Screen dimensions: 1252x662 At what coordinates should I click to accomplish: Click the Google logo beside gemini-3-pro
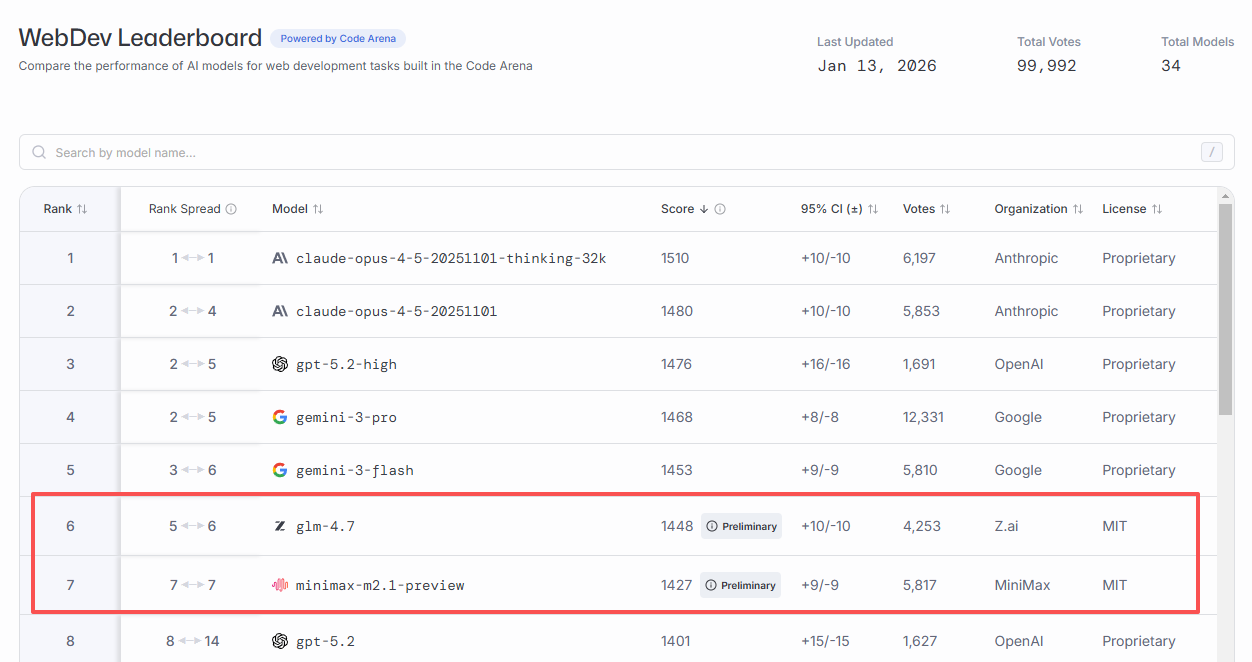tap(280, 417)
